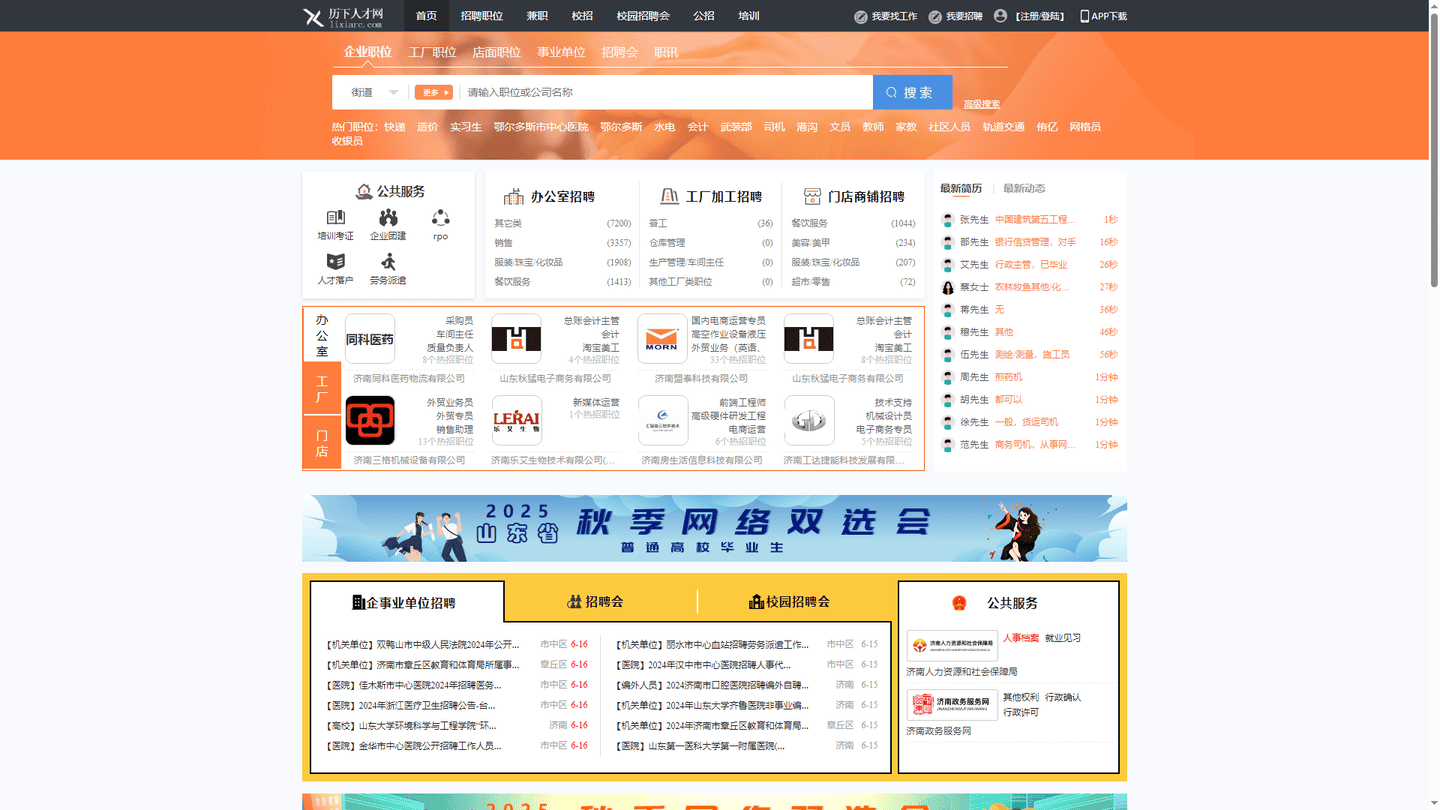Screen dimensions: 1440x810
Task: Select the 事业单位 search tab
Action: 561,52
